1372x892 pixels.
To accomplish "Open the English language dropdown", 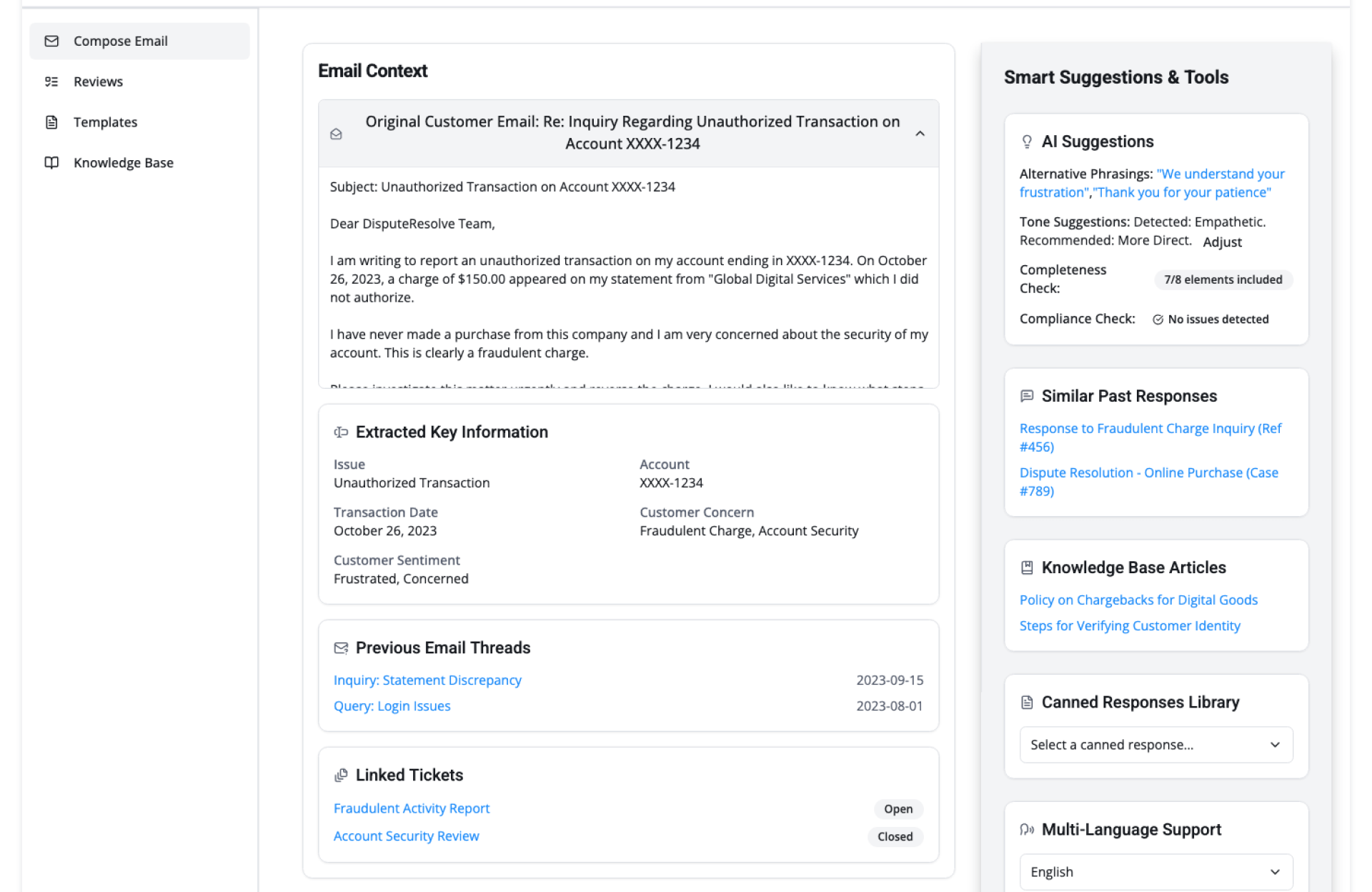I will pyautogui.click(x=1155, y=872).
